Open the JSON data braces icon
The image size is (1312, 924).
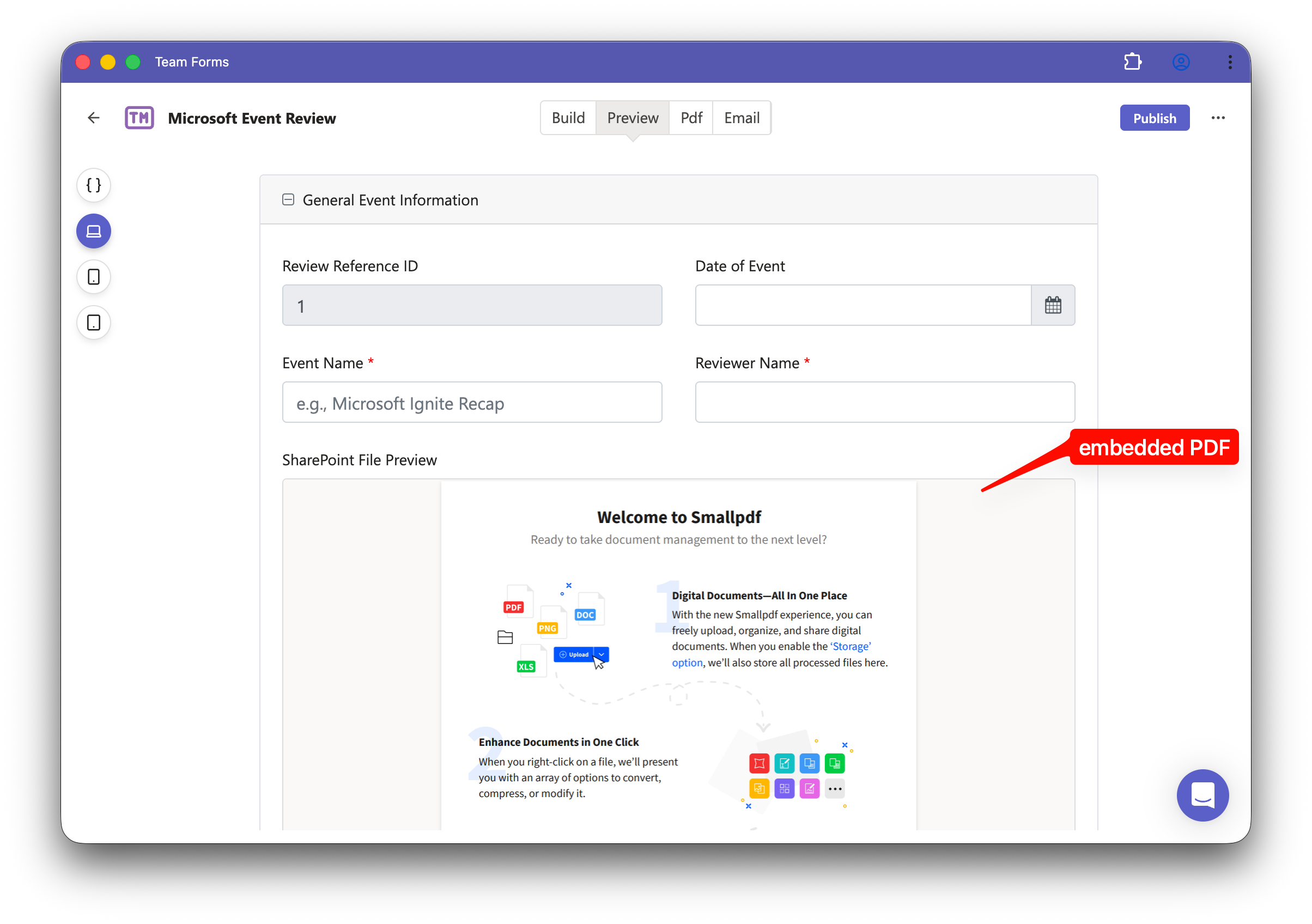click(x=94, y=185)
